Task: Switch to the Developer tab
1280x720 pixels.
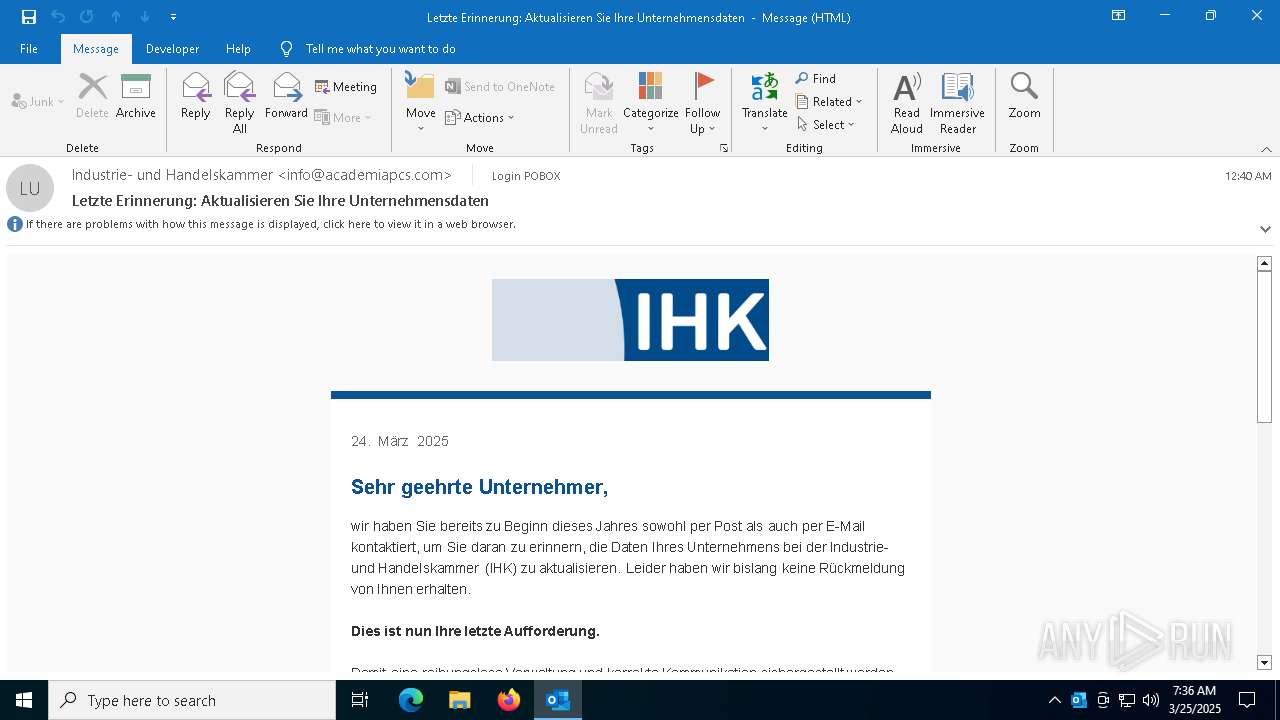Action: point(172,49)
